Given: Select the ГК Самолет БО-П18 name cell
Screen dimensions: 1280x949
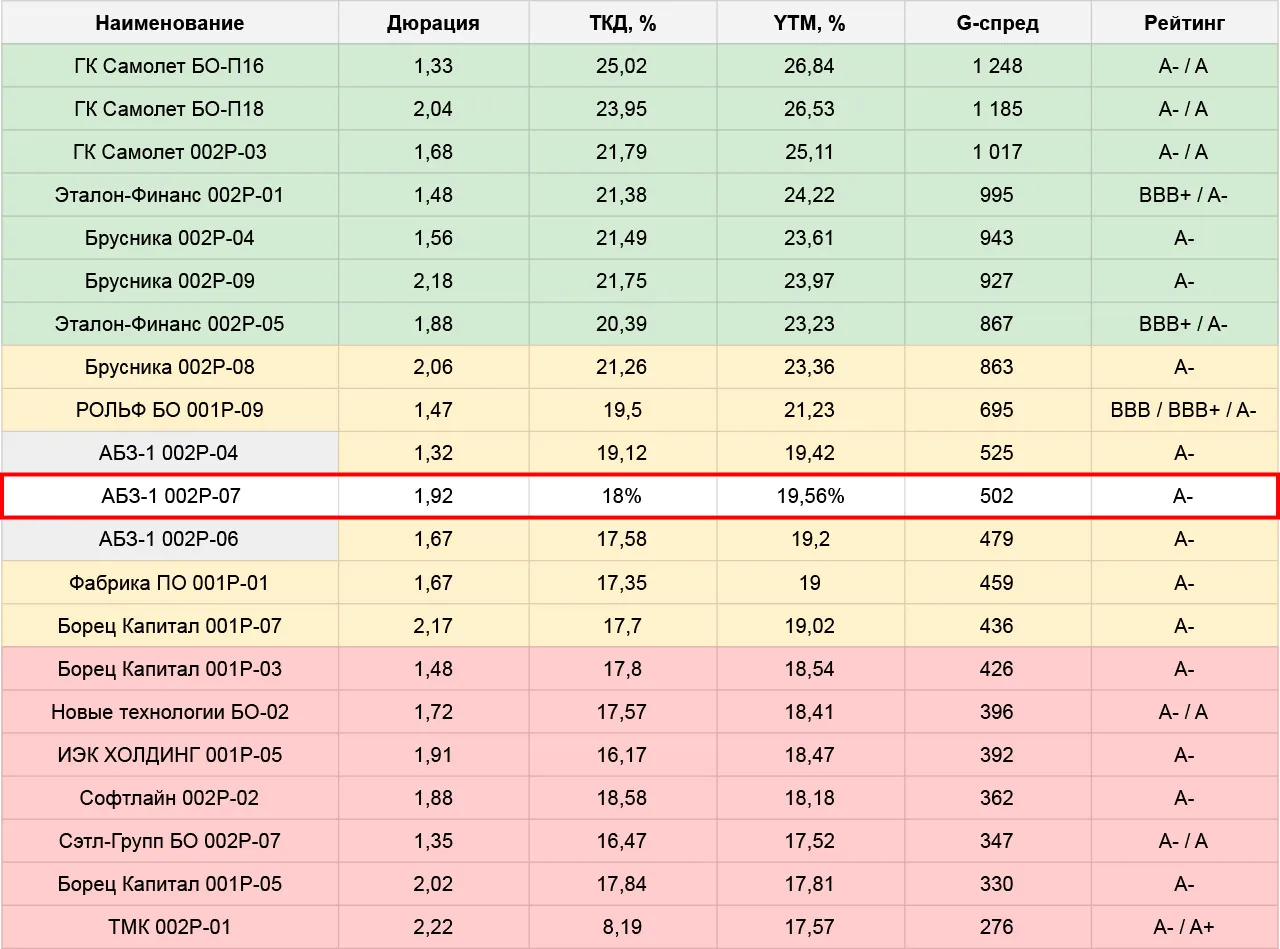Looking at the screenshot, I should click(170, 109).
